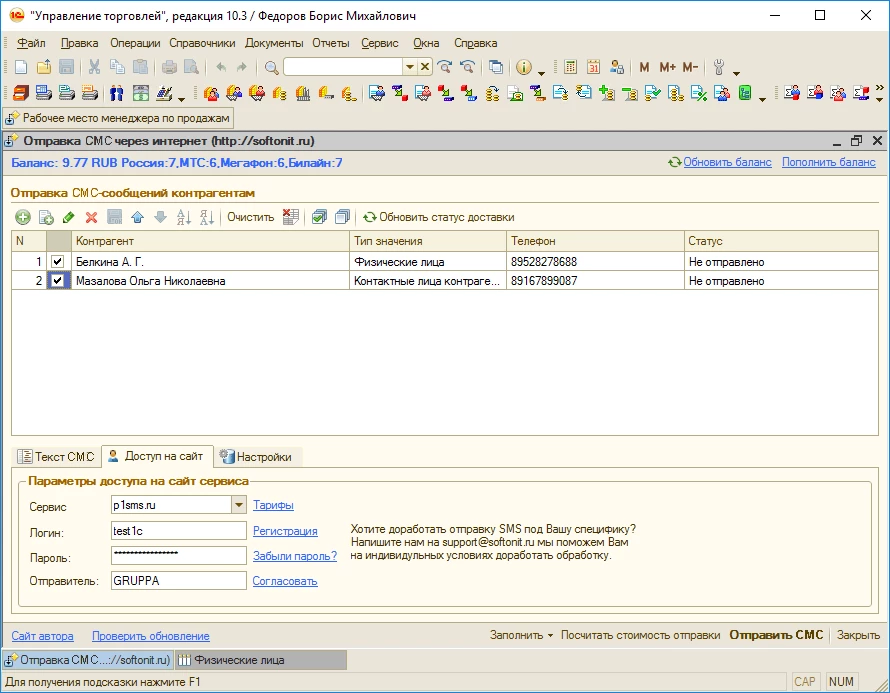Open the Отчеты menu

[x=330, y=43]
